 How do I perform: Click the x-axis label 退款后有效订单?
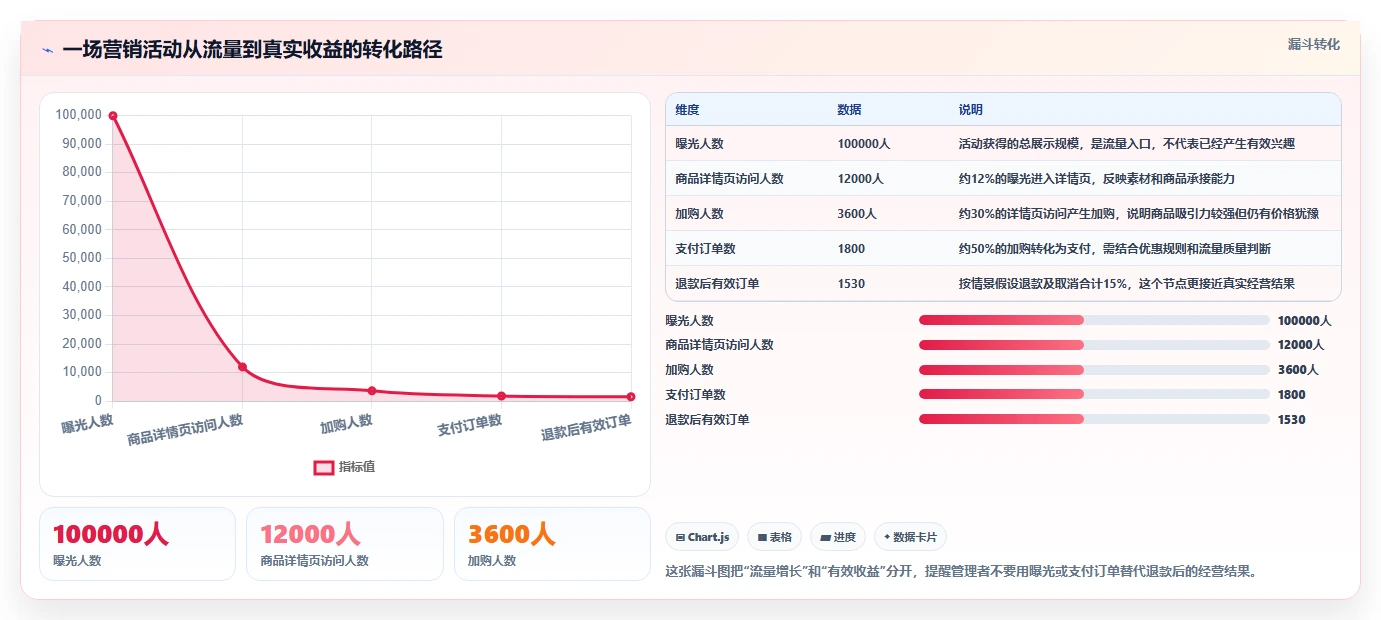(x=586, y=427)
